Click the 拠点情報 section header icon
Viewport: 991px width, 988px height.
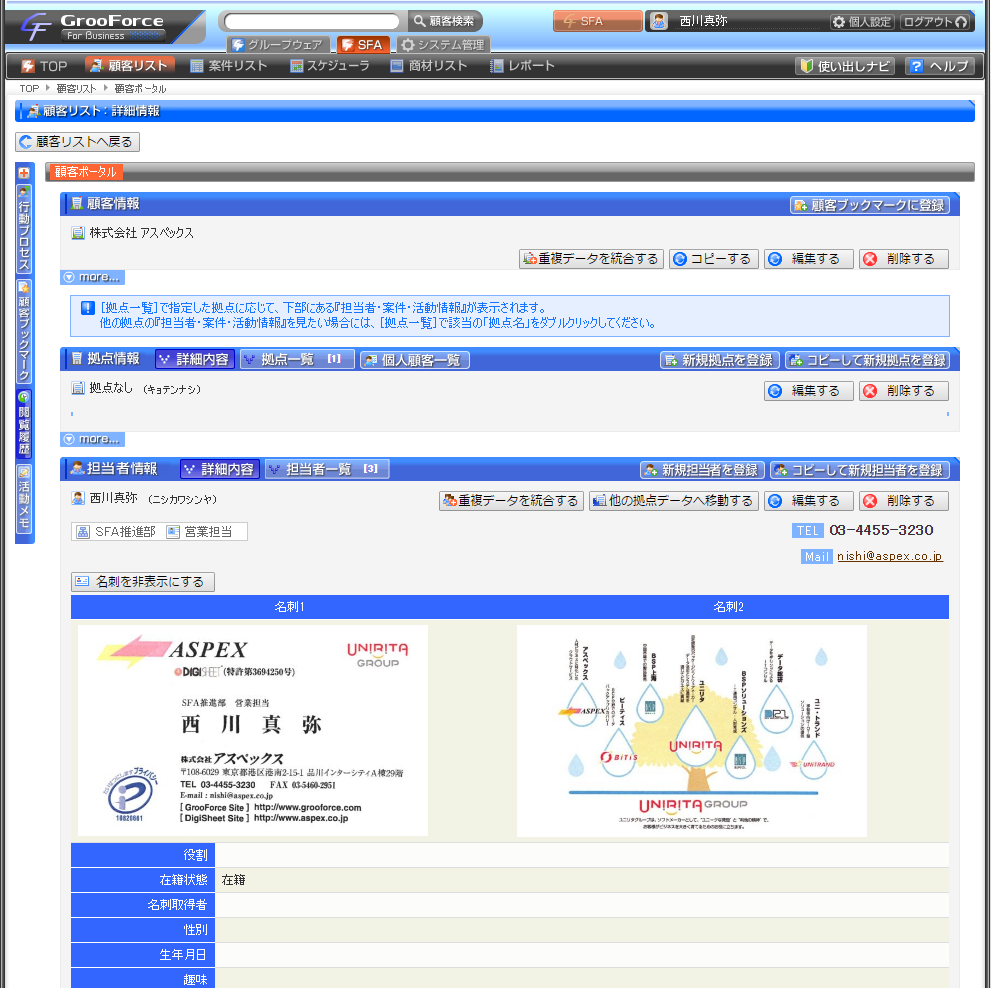(x=77, y=358)
